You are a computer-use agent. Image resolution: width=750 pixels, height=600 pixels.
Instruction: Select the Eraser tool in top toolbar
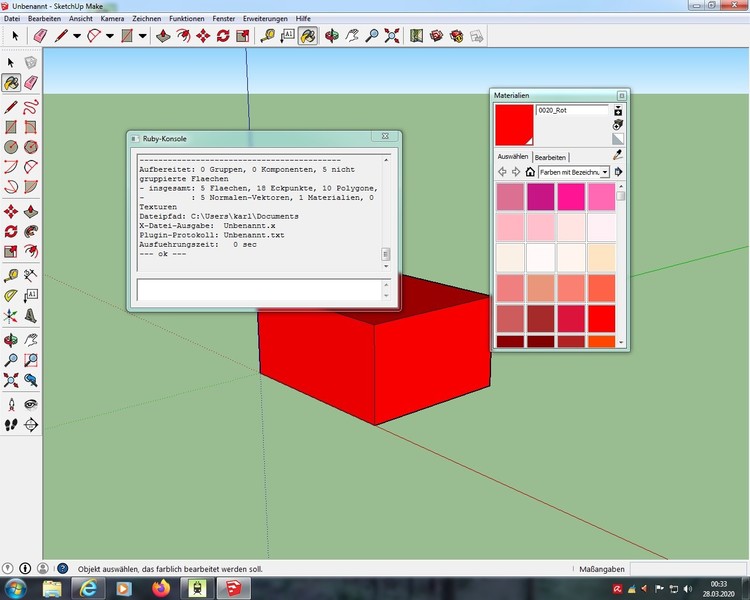click(40, 35)
